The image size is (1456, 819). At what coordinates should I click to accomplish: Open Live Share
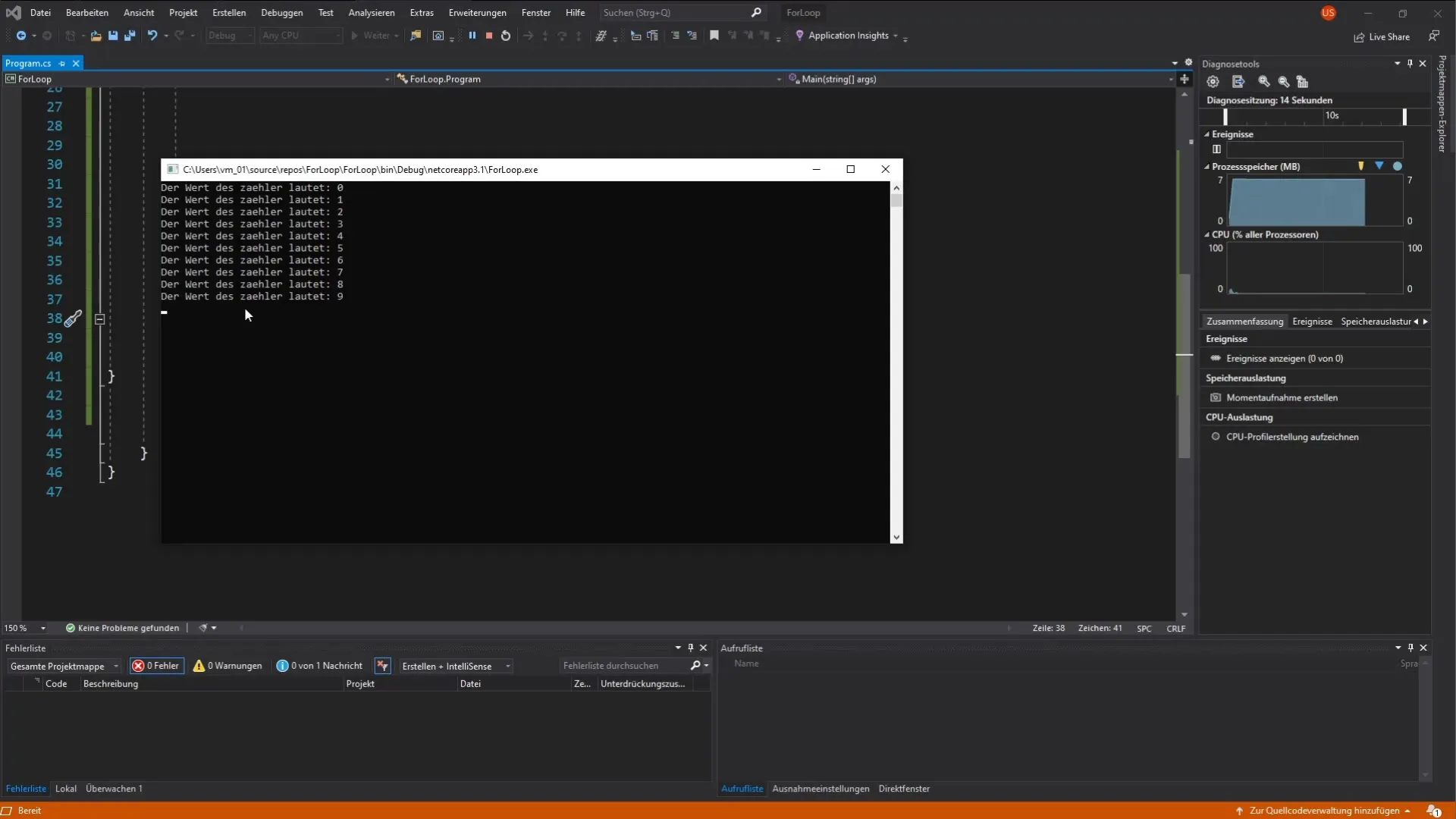pos(1382,36)
